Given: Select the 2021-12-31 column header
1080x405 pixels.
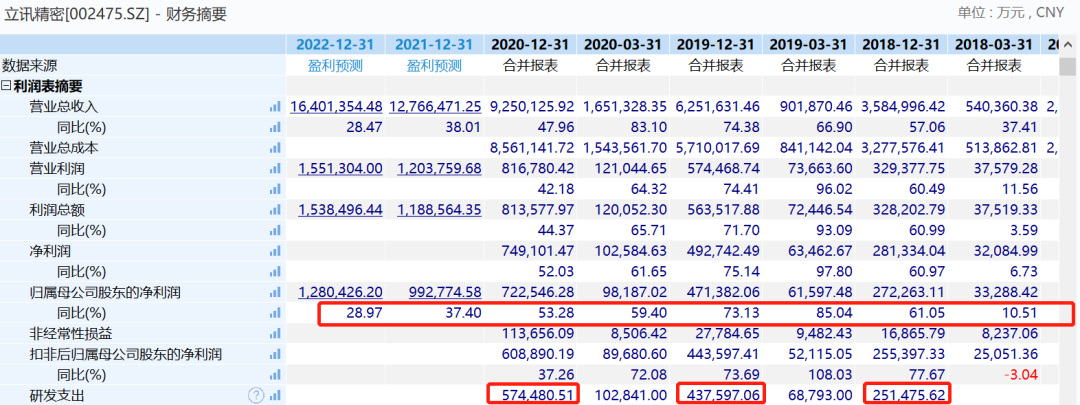Looking at the screenshot, I should [434, 45].
